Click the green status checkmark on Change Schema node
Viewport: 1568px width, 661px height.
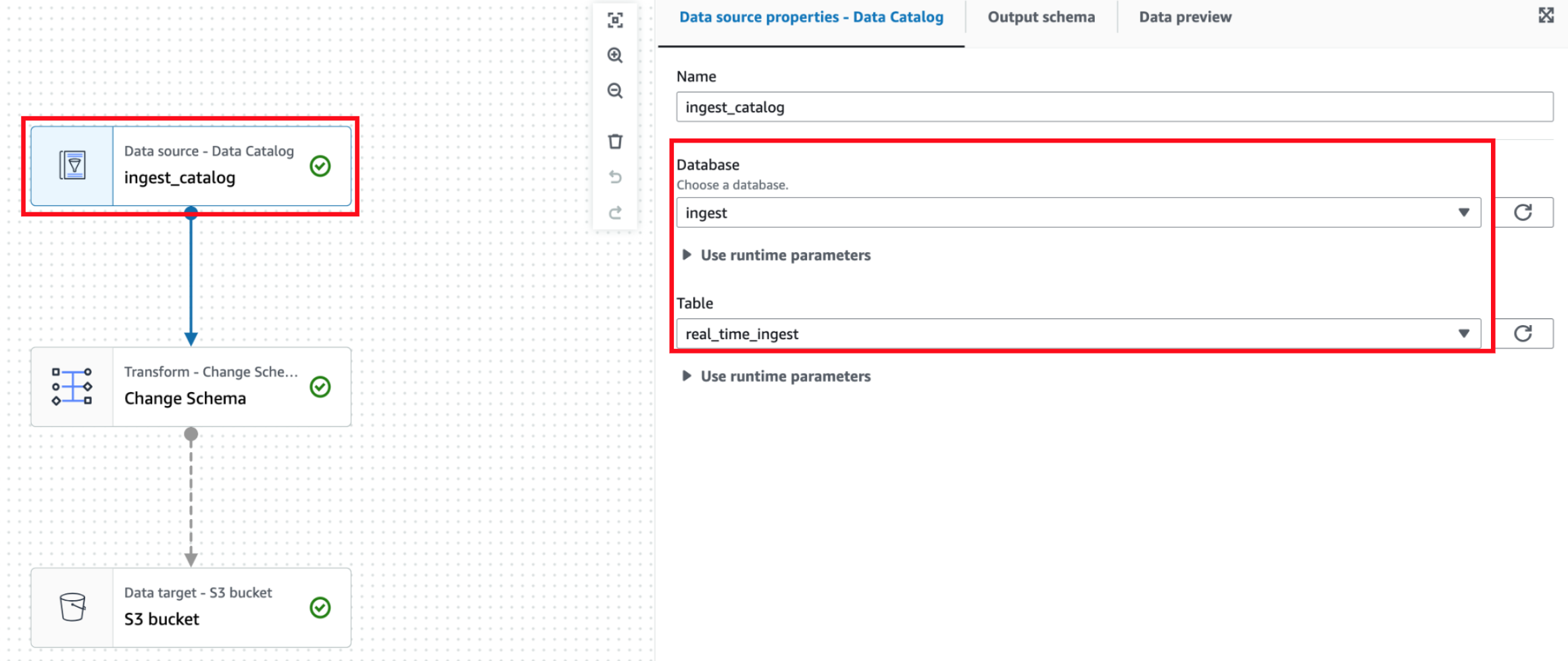coord(320,387)
